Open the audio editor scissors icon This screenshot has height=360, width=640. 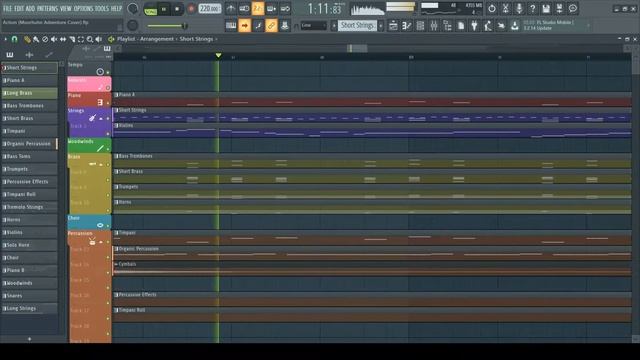pos(505,9)
